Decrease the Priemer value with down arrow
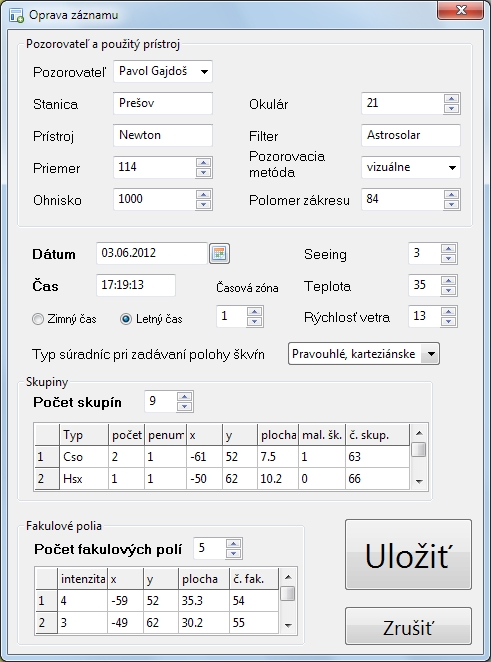Screen dimensions: 491x662 pos(203,172)
